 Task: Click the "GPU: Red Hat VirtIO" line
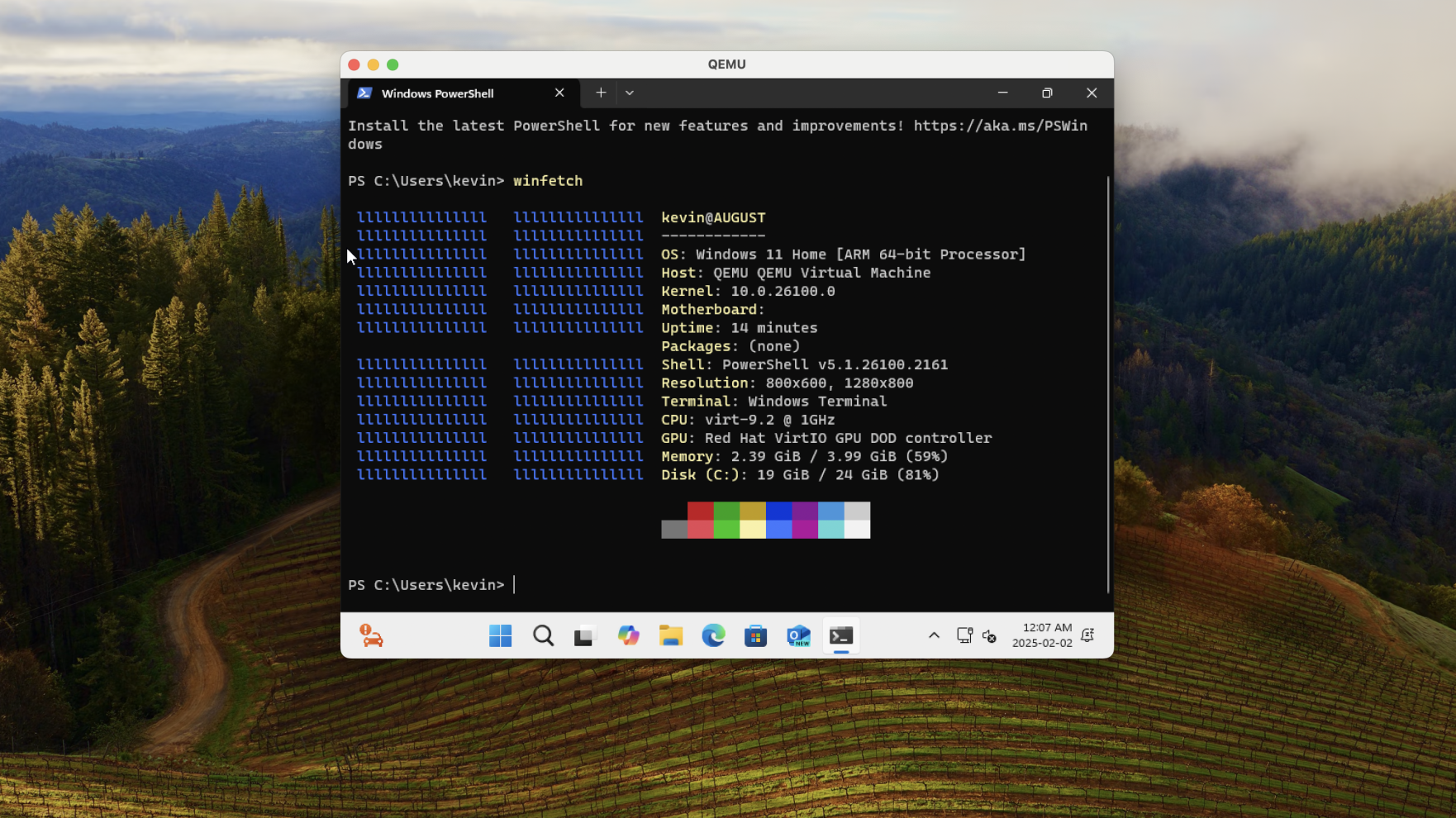[x=826, y=438]
